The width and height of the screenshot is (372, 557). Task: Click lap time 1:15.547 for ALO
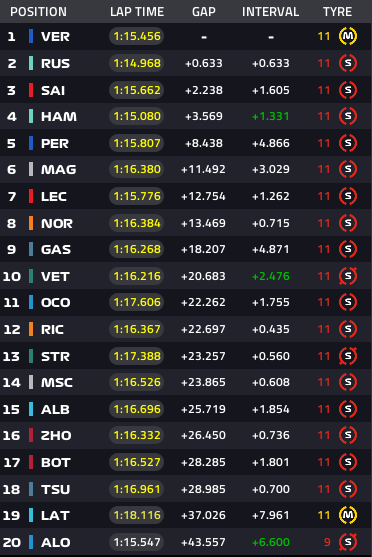pyautogui.click(x=137, y=542)
